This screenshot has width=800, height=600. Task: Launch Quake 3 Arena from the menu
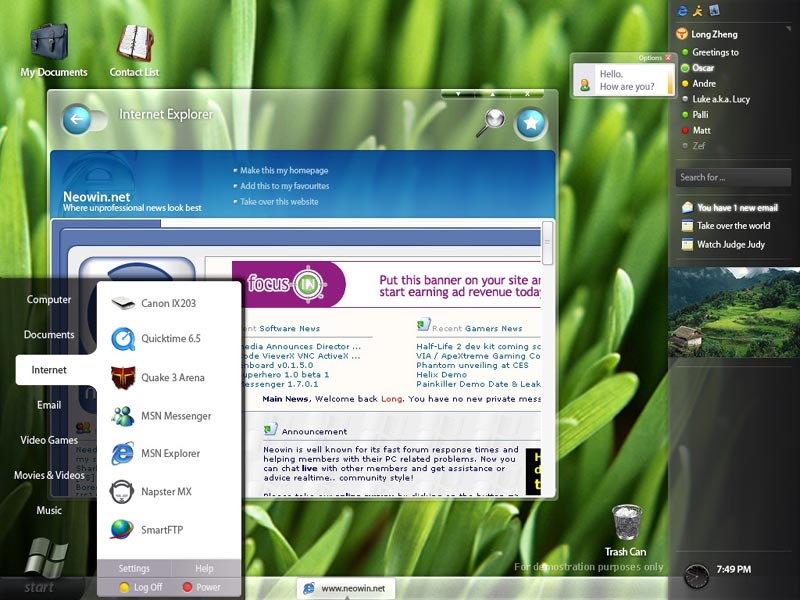[x=170, y=377]
